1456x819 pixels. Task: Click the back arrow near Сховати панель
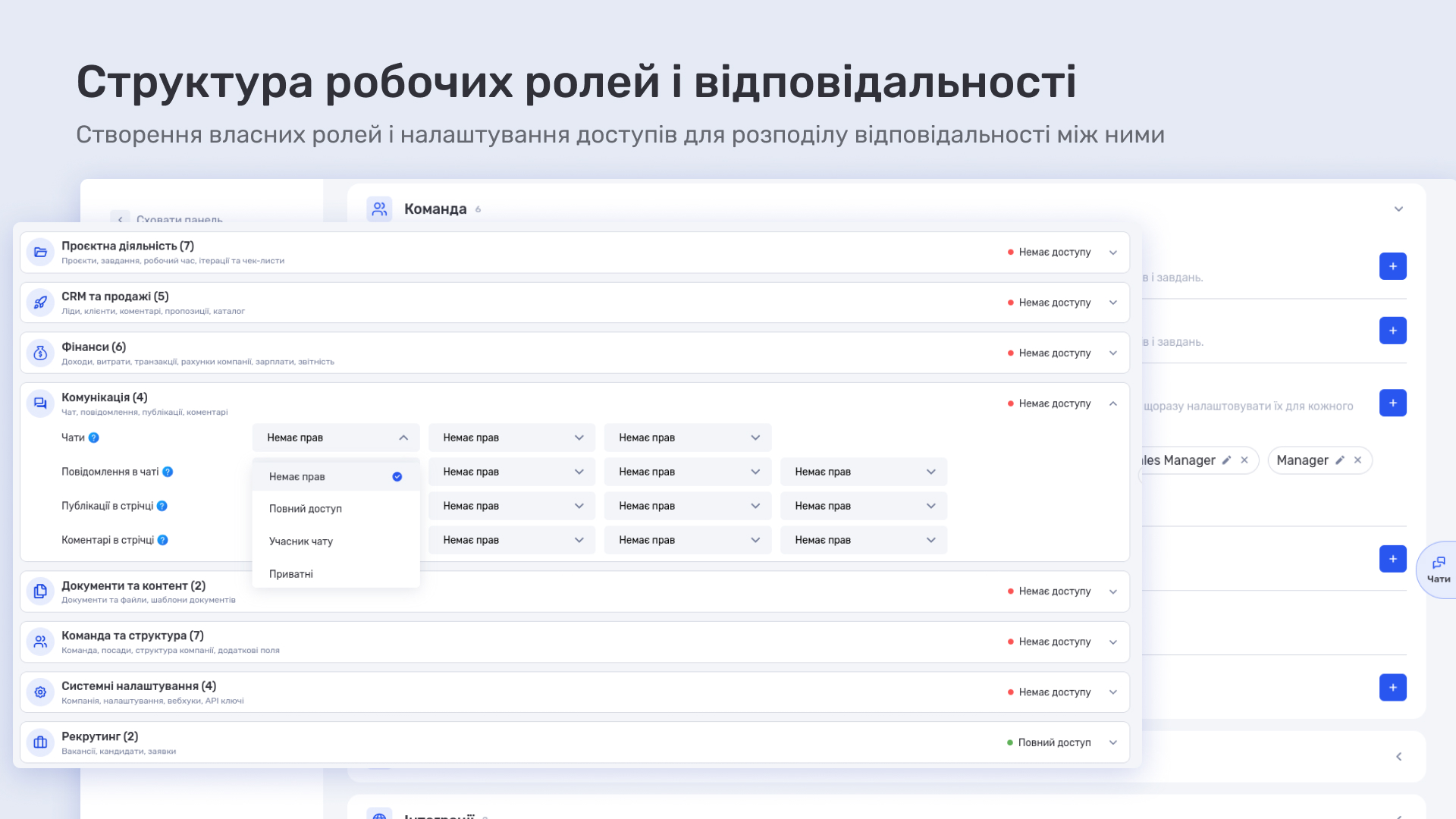tap(120, 219)
